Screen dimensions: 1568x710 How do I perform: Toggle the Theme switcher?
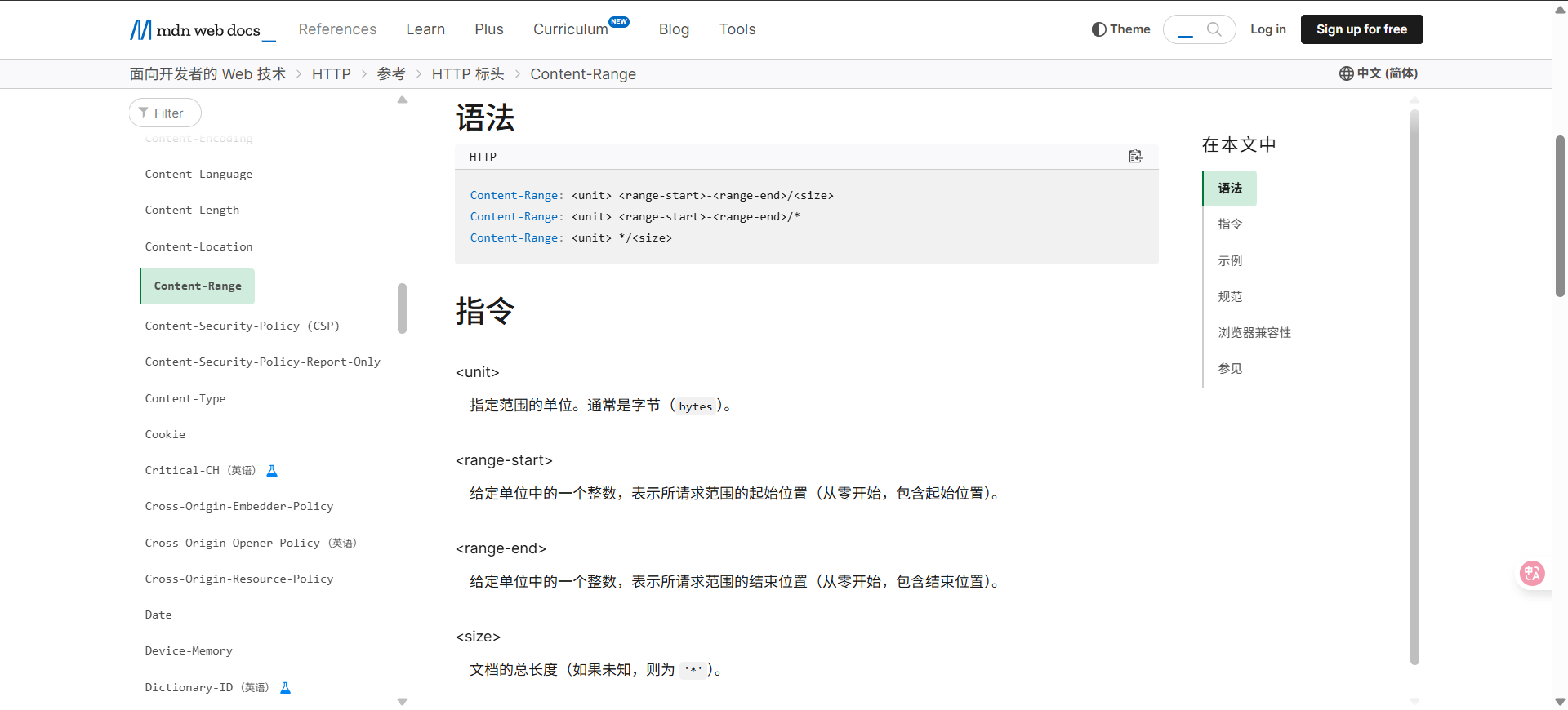1120,29
